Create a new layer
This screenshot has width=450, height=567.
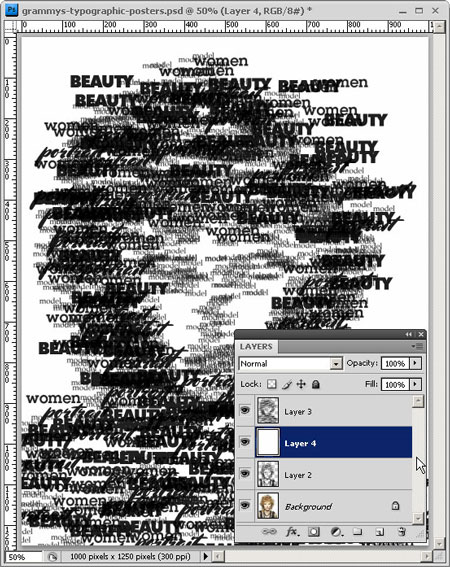click(379, 532)
